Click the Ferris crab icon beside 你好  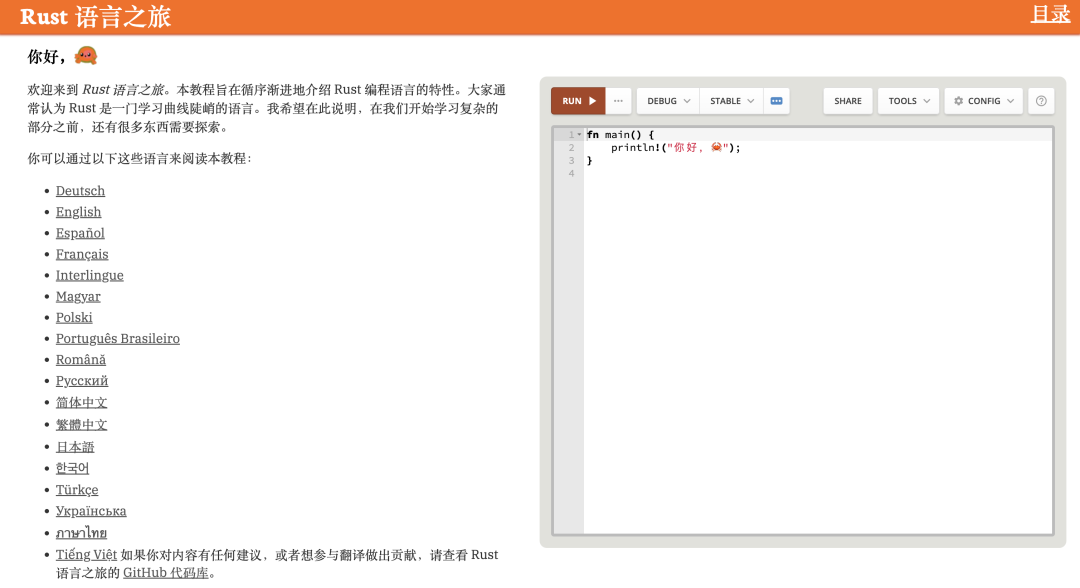85,55
